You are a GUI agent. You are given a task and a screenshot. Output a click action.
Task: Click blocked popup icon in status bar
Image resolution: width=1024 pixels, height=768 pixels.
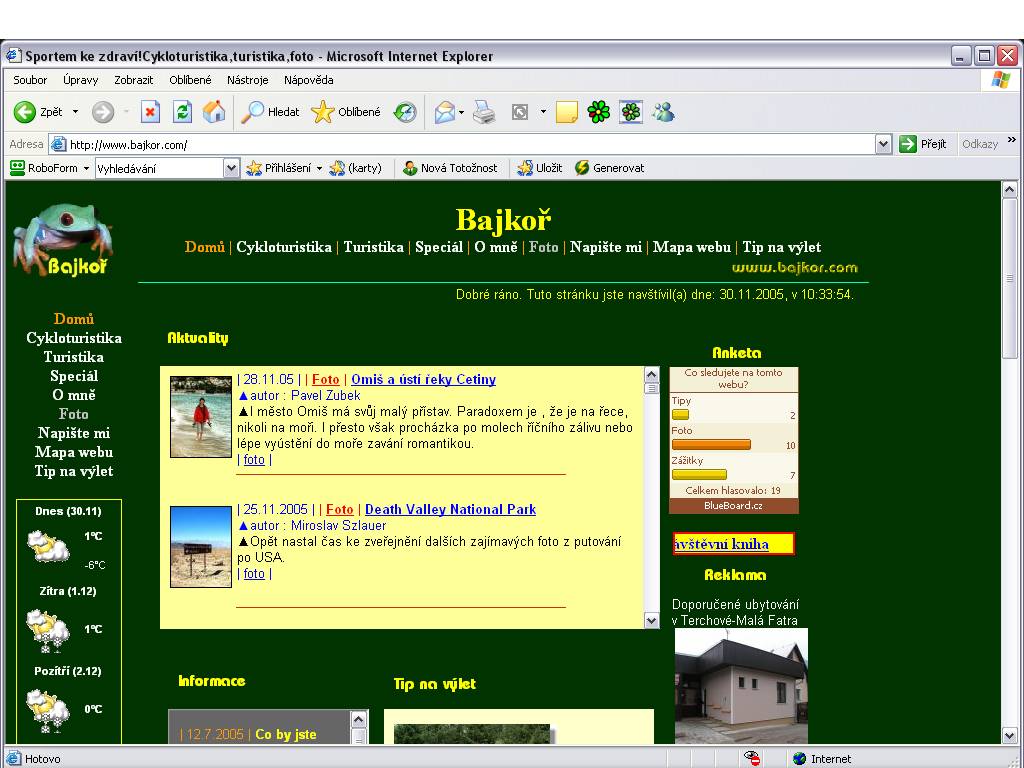pos(752,758)
